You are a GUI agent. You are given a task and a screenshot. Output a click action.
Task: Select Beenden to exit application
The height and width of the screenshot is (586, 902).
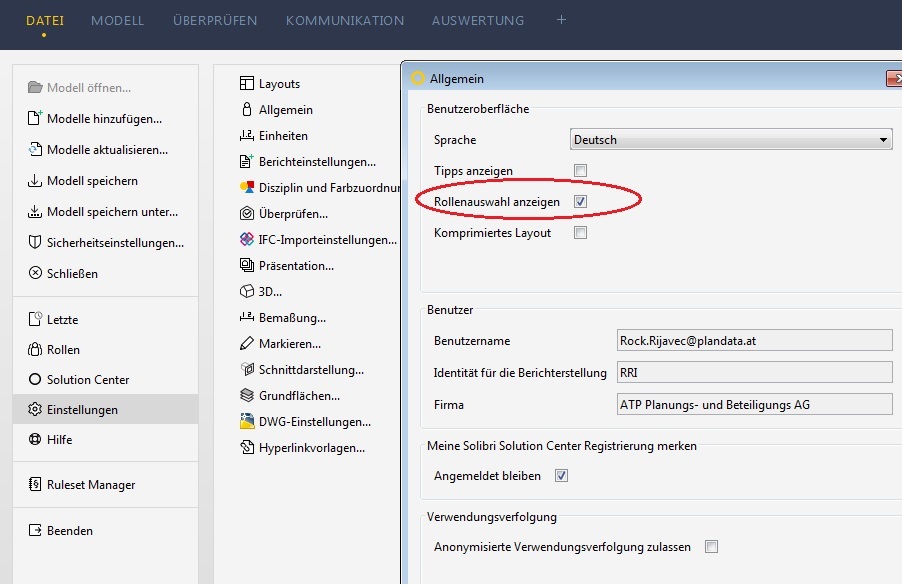click(69, 531)
